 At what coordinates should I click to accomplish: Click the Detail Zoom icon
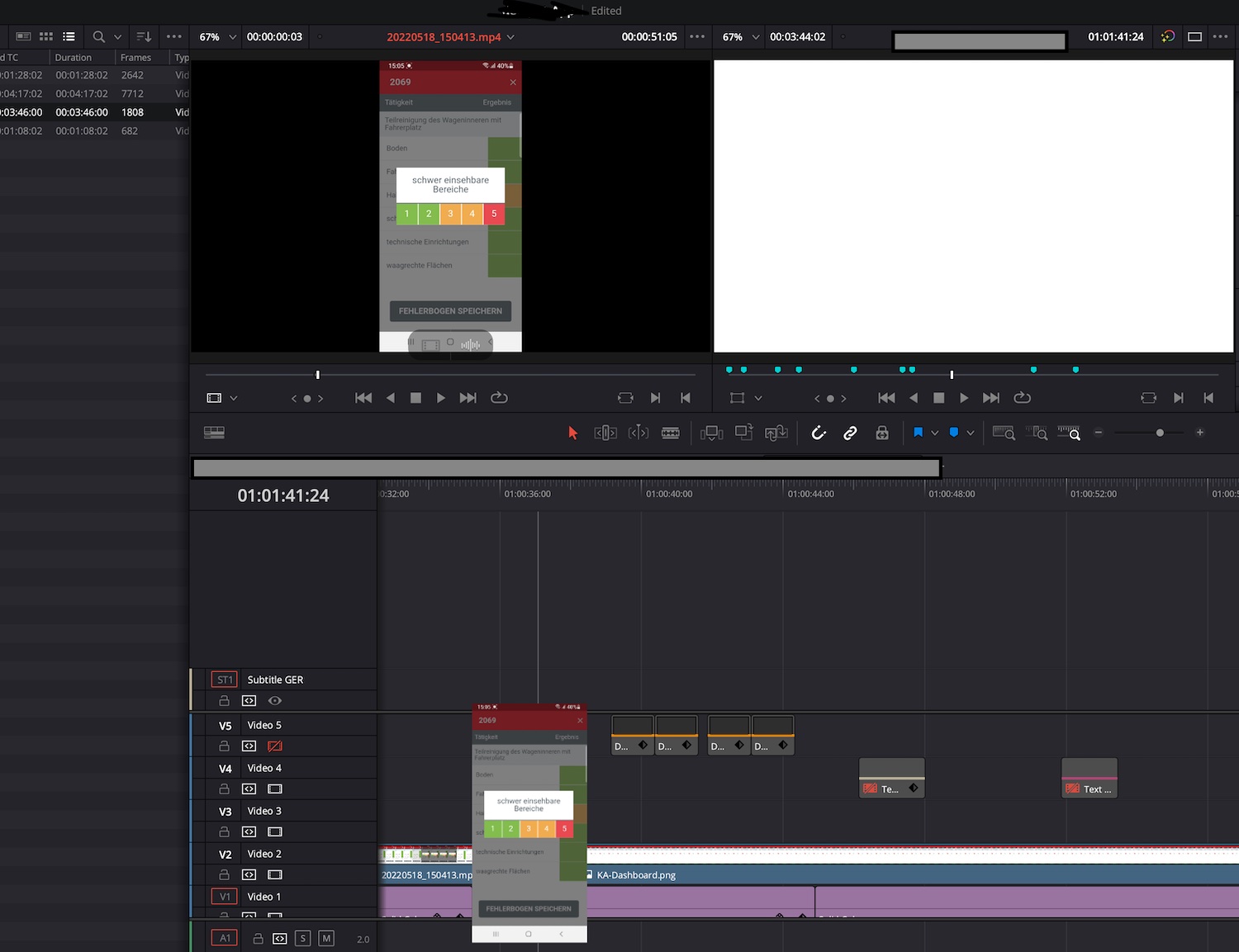pyautogui.click(x=1037, y=433)
